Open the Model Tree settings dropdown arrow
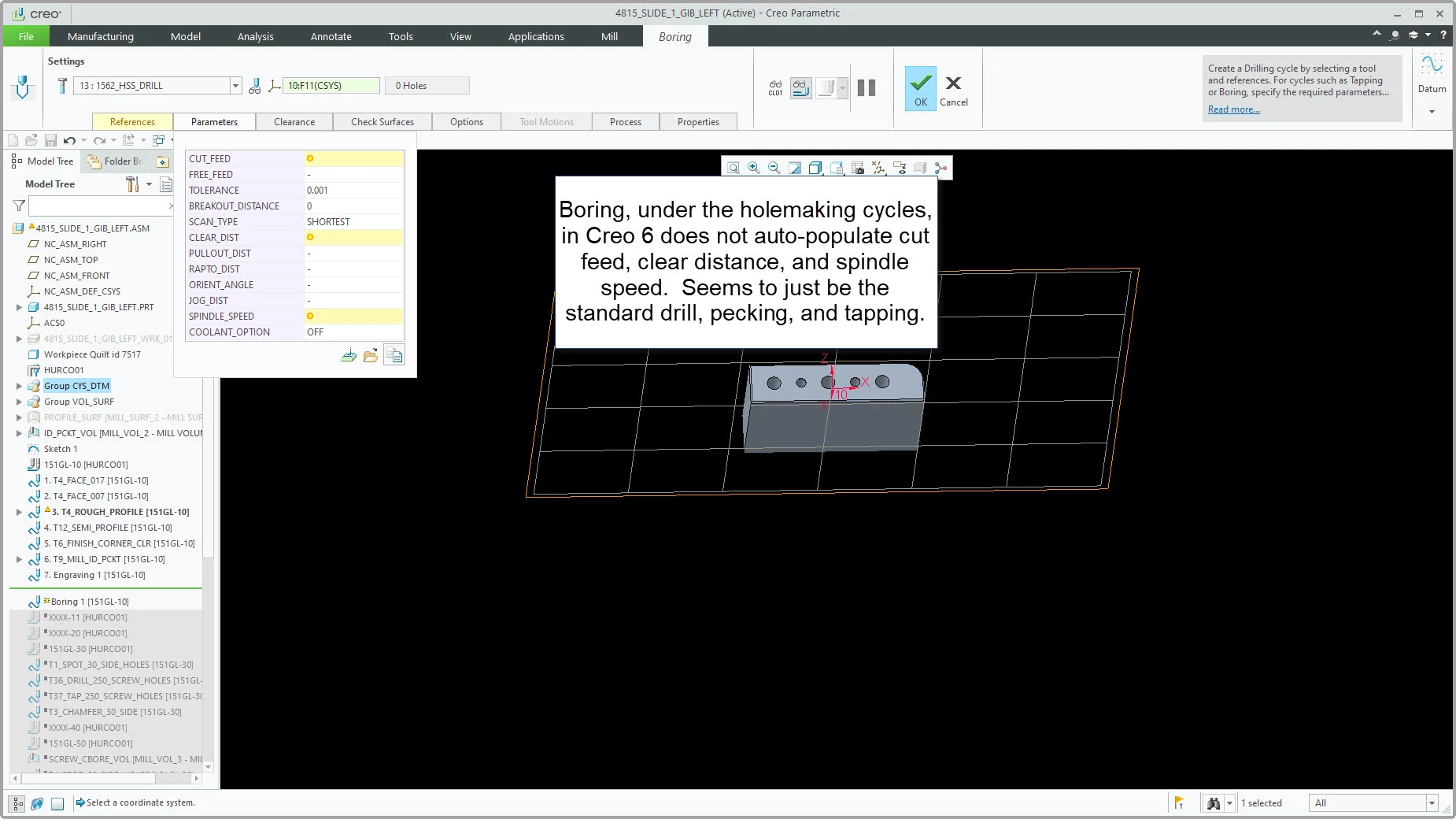 pos(149,184)
